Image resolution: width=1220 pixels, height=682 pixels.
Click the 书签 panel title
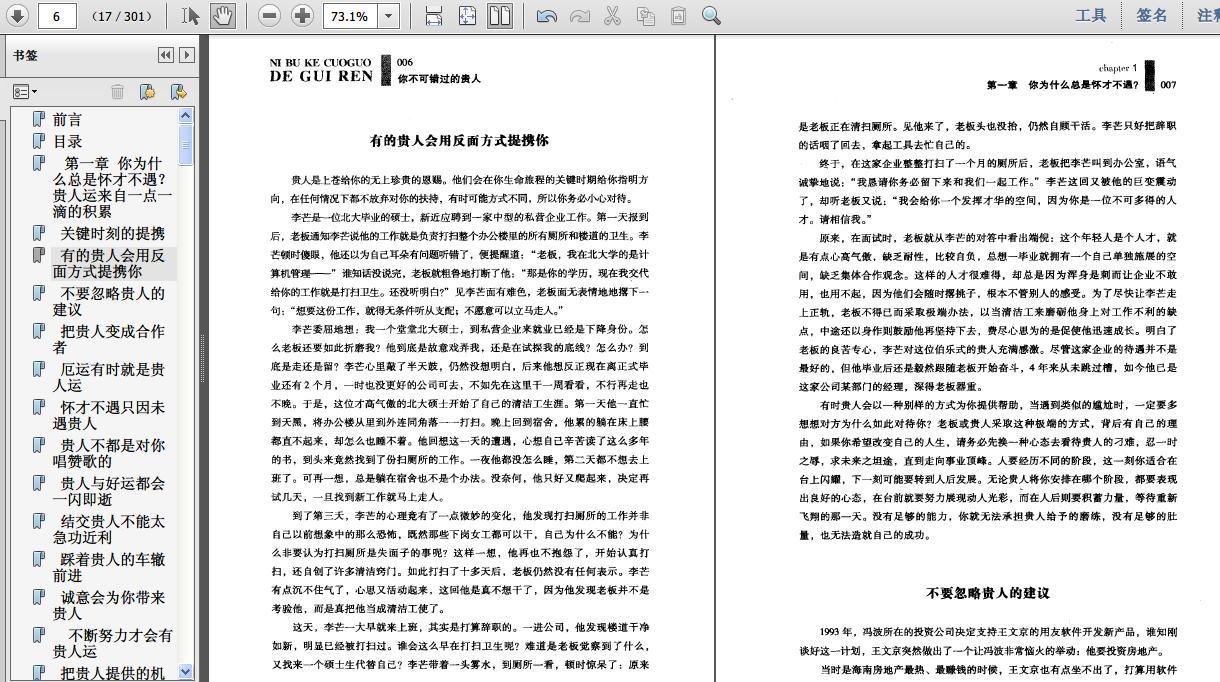point(25,55)
